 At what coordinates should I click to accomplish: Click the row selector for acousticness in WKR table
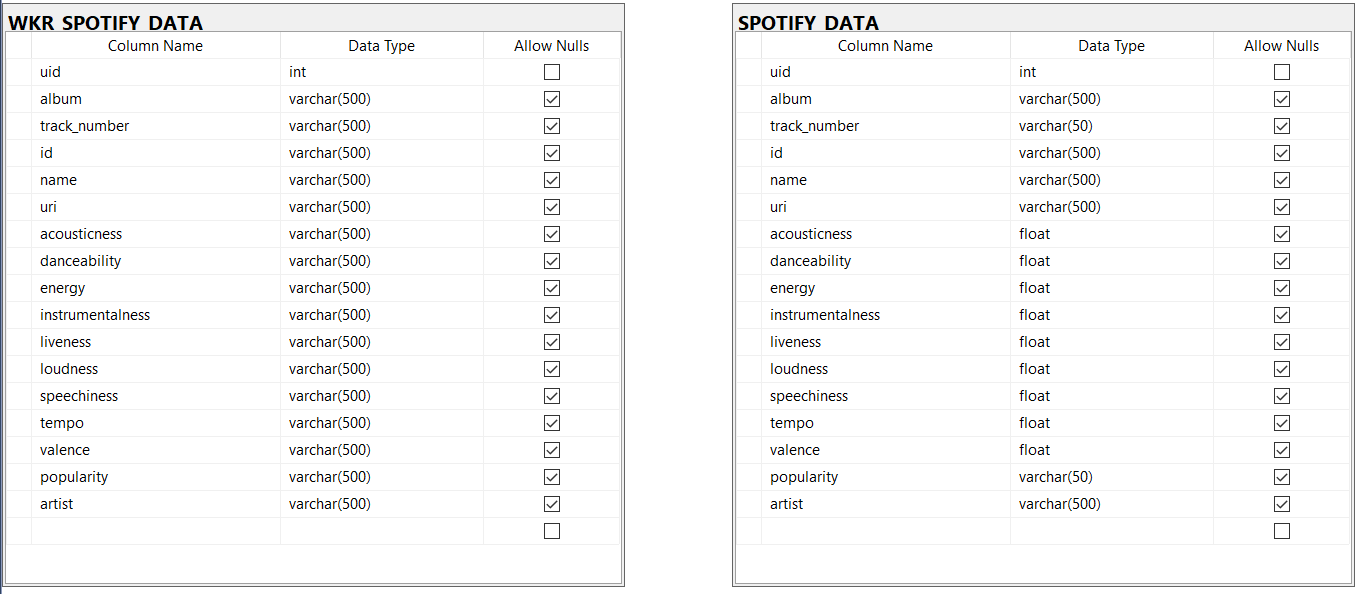coord(17,233)
